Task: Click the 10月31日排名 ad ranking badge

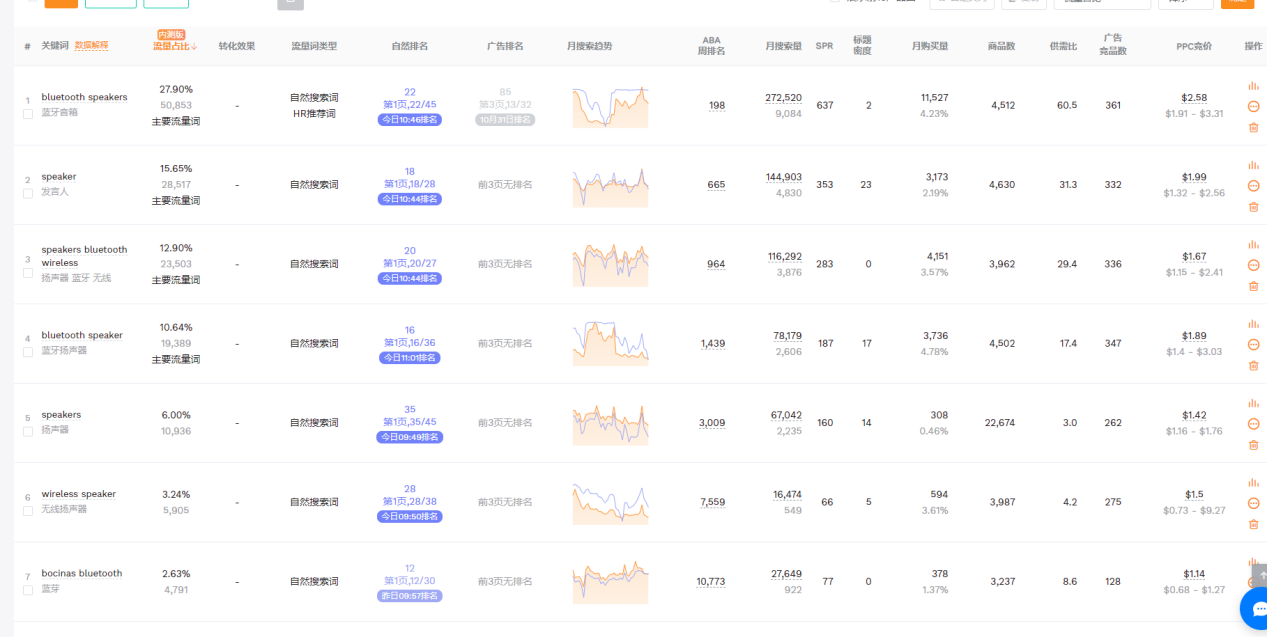Action: (505, 120)
